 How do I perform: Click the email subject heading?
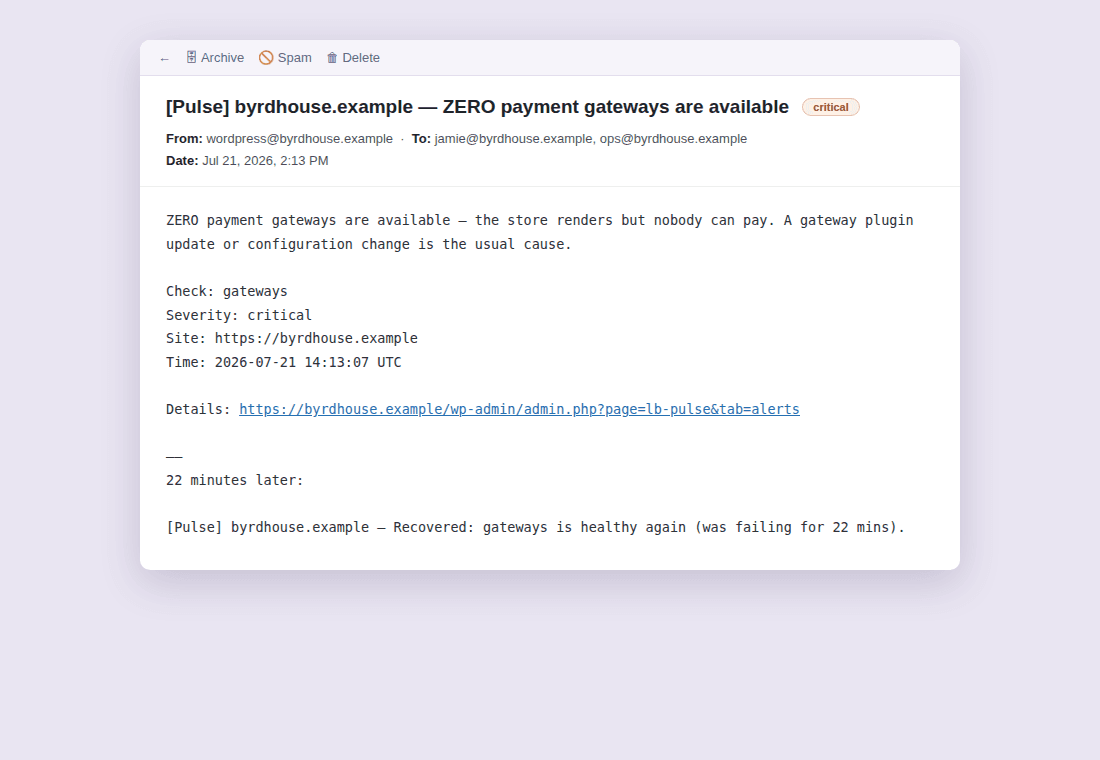pos(477,107)
